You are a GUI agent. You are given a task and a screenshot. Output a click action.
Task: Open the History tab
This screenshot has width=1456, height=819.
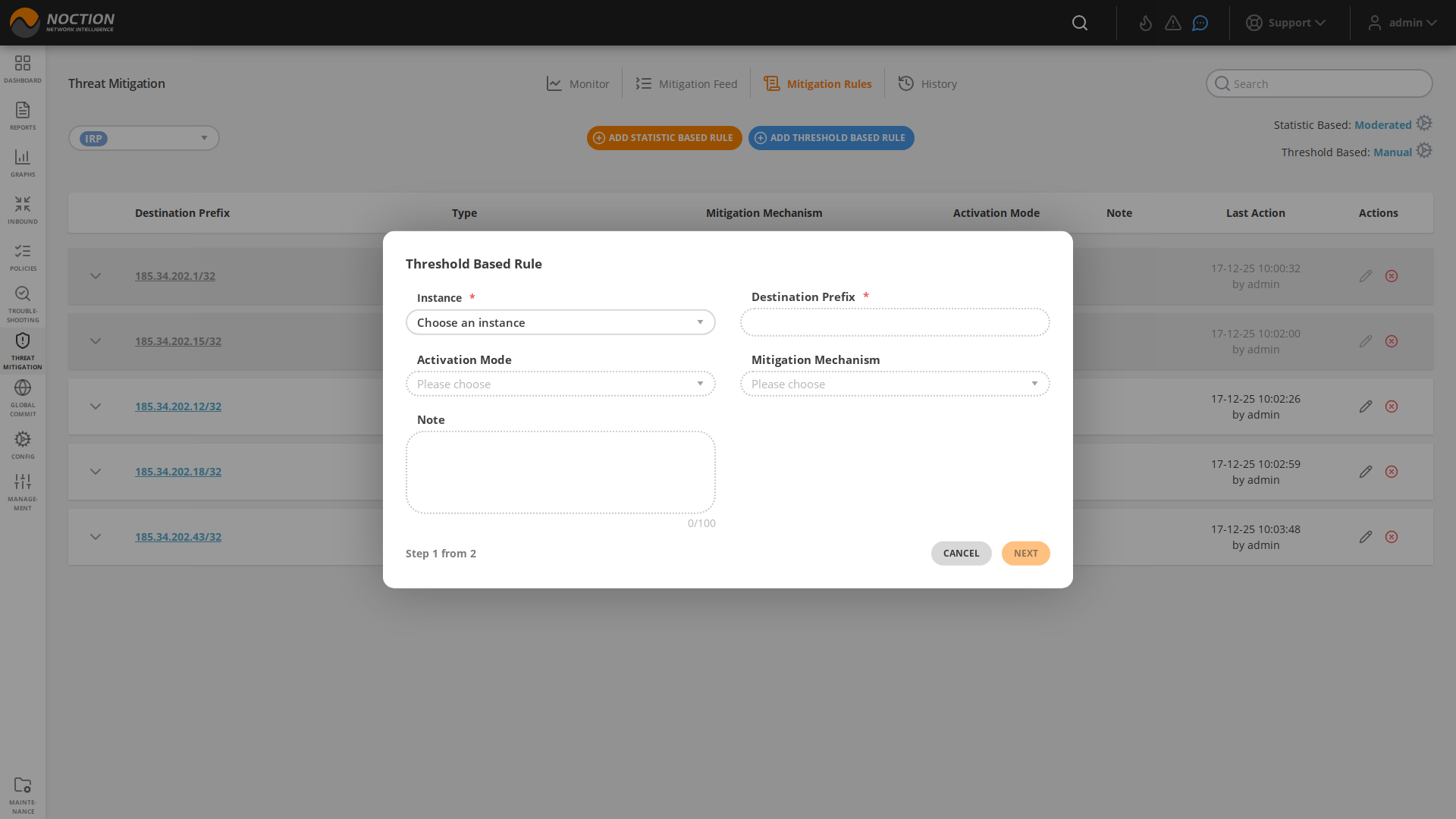click(x=927, y=83)
